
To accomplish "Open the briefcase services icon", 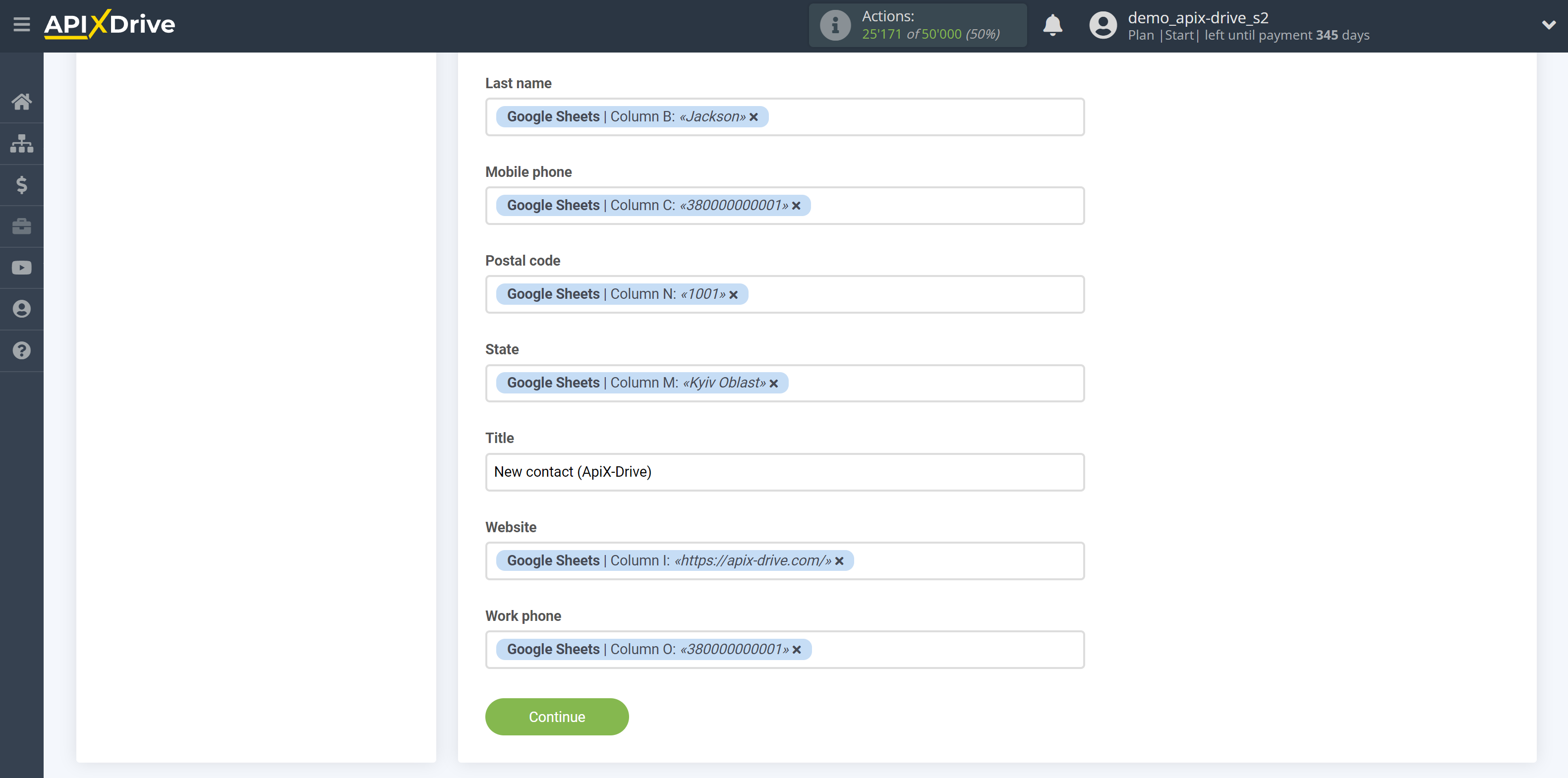I will pos(22,226).
